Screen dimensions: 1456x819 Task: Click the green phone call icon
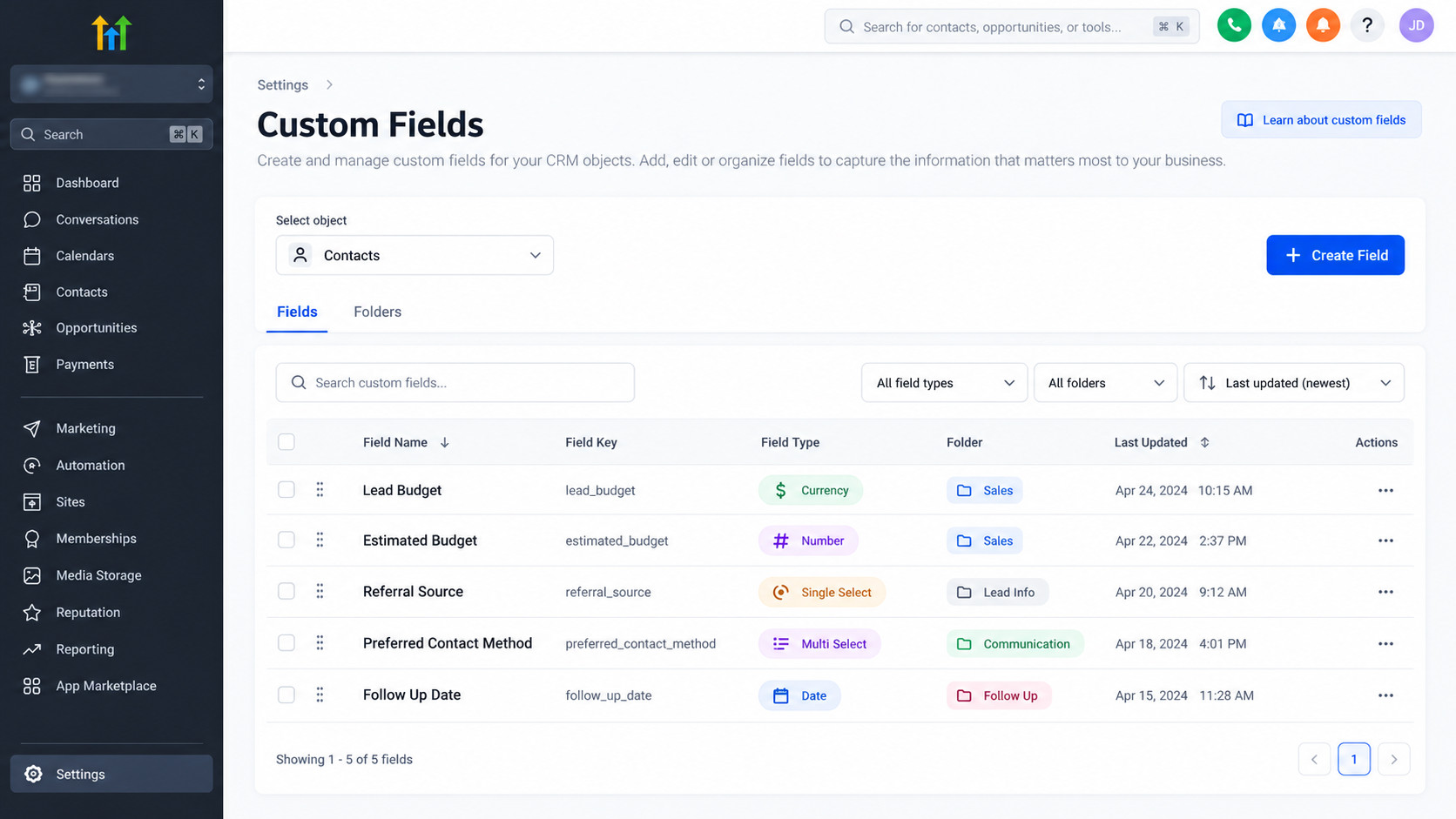[1234, 25]
